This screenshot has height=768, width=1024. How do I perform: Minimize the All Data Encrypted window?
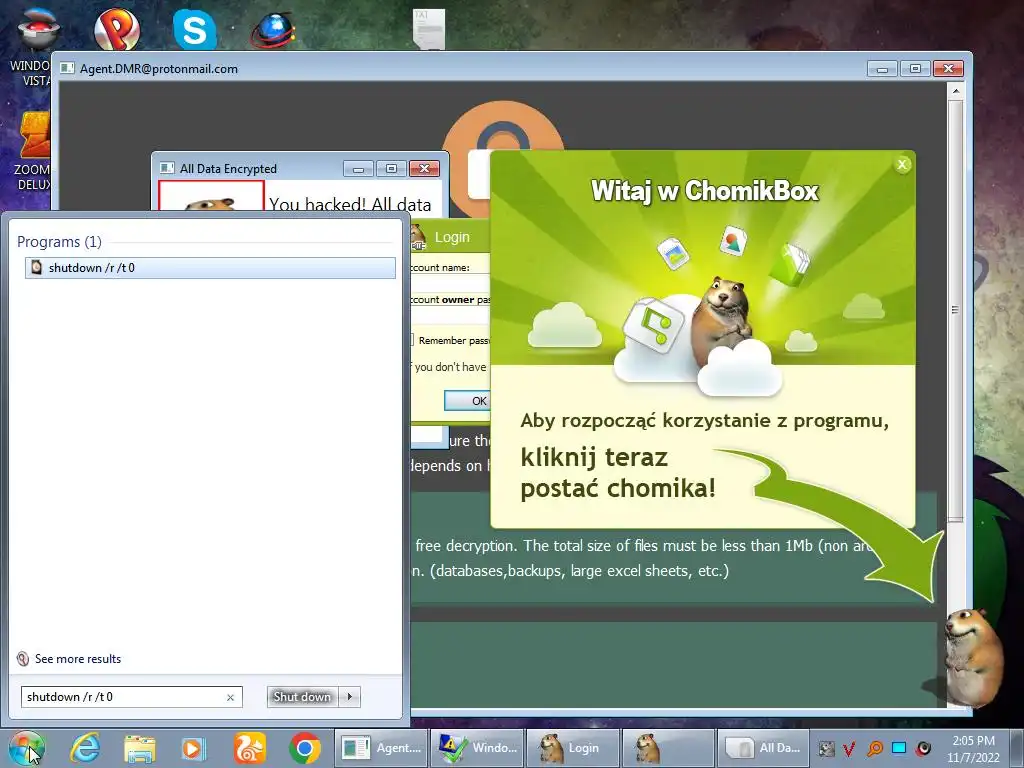[358, 169]
